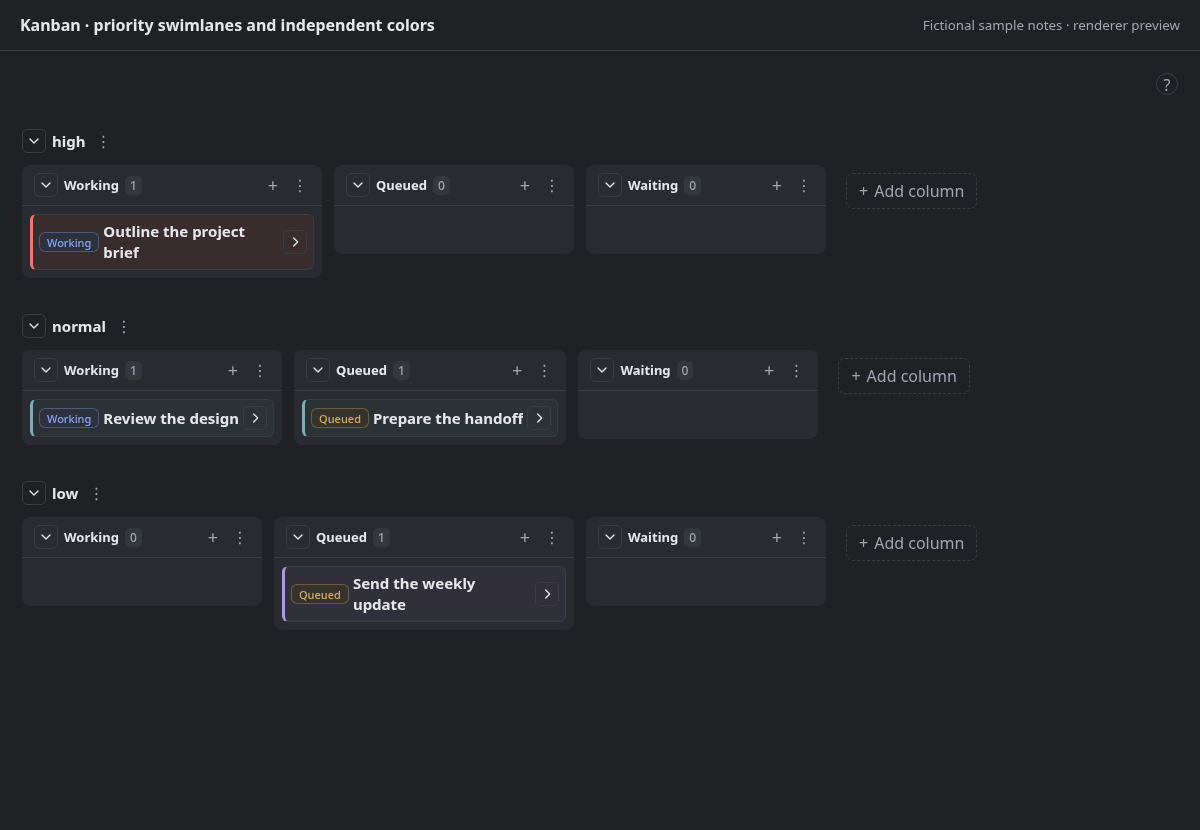Add card to normal Working column
The height and width of the screenshot is (830, 1200).
click(x=232, y=370)
